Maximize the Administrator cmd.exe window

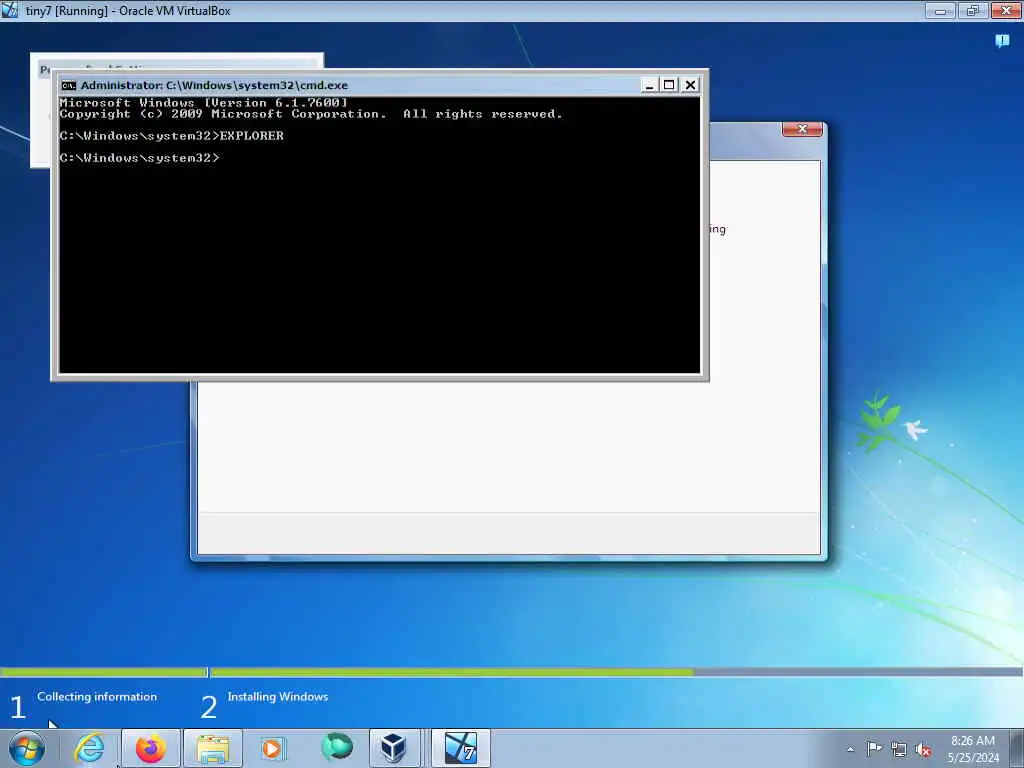point(669,85)
